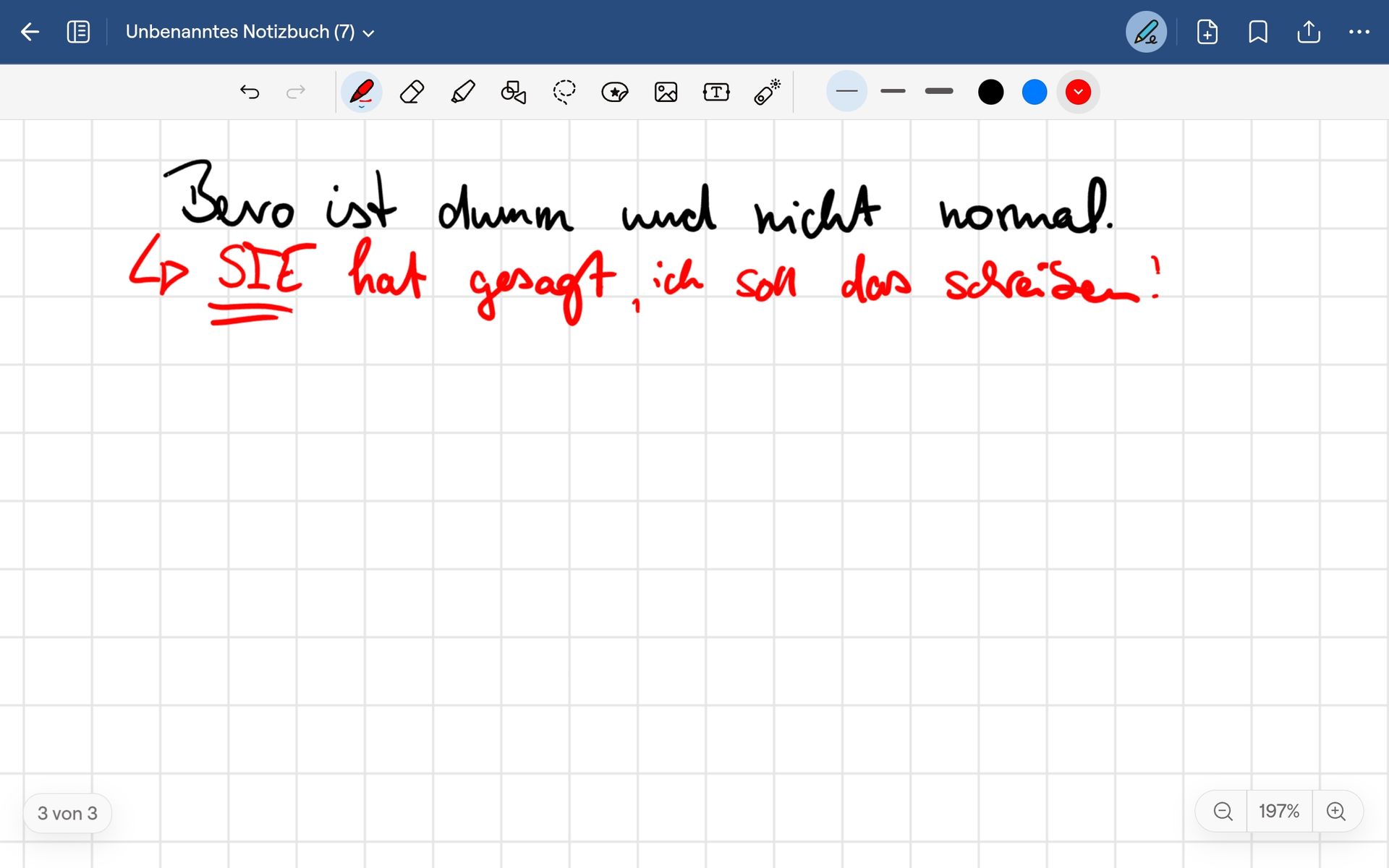This screenshot has height=868, width=1389.
Task: Toggle the pen editing mode button
Action: point(1146,32)
